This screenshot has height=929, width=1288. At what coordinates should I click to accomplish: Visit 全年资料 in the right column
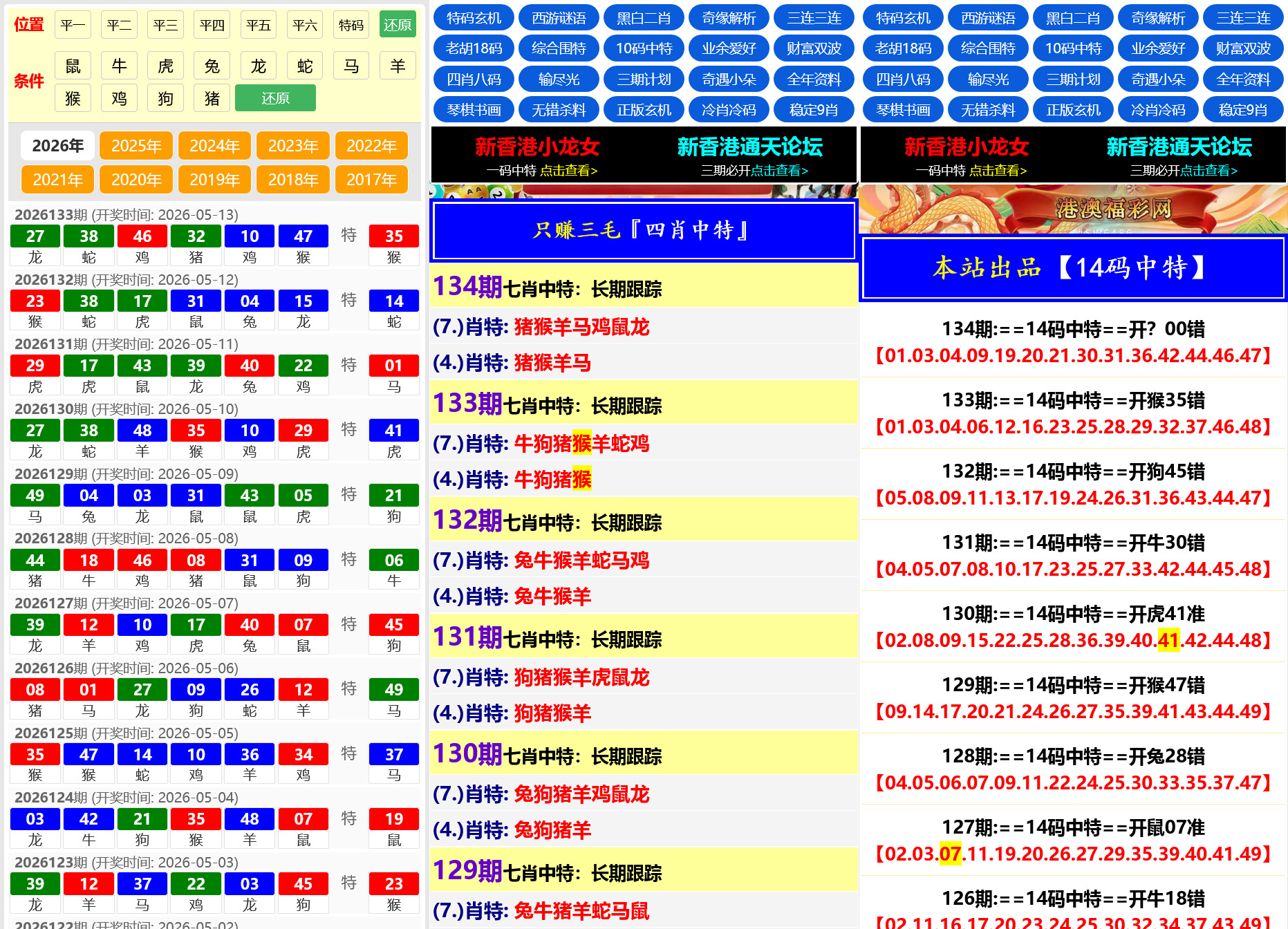[x=1243, y=79]
